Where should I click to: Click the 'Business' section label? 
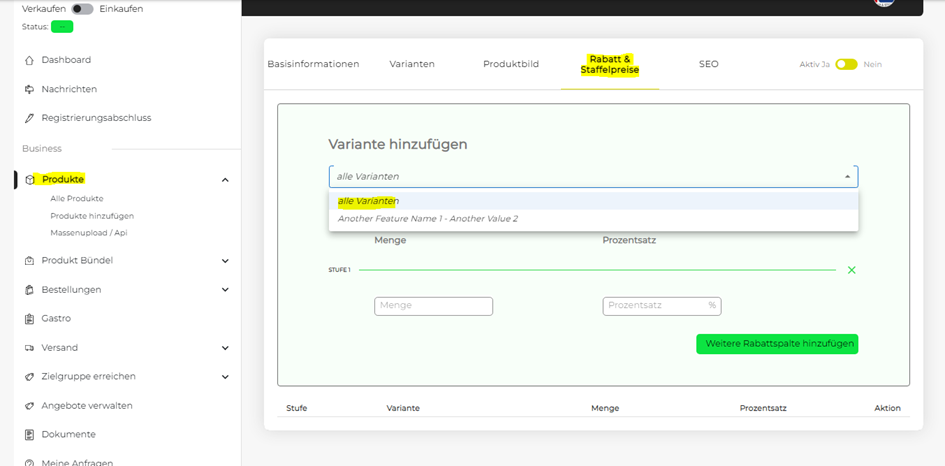pos(42,148)
